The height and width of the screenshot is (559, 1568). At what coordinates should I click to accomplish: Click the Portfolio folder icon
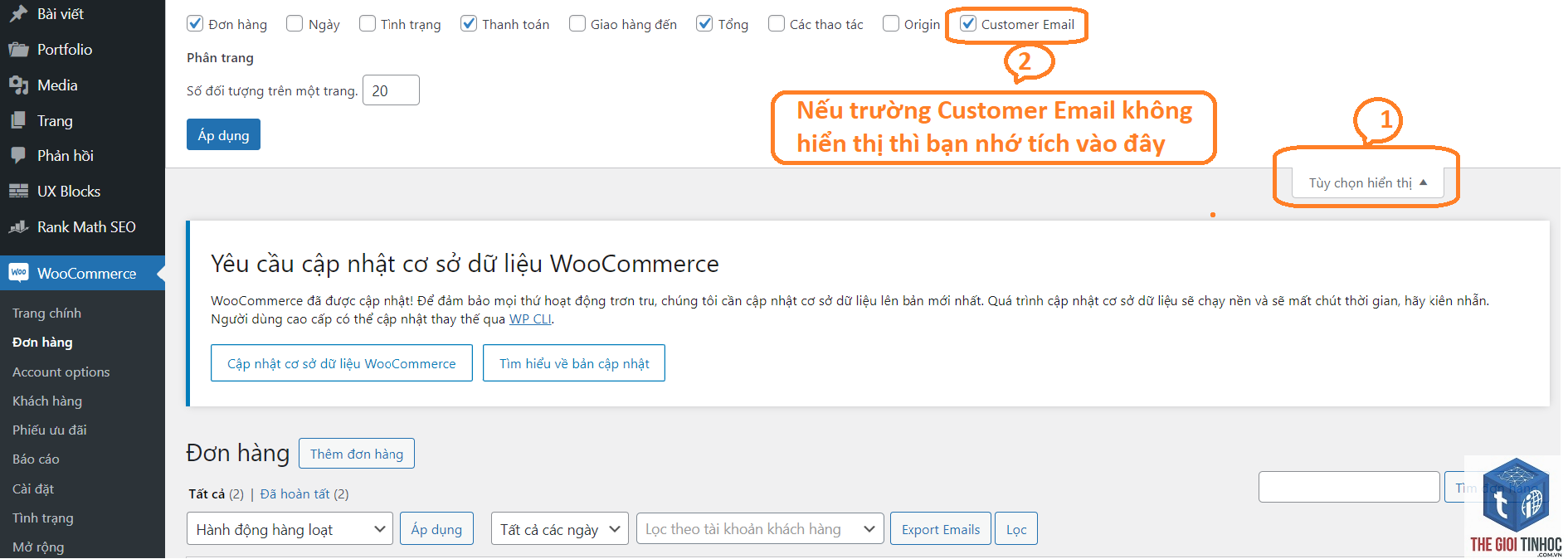tap(18, 50)
